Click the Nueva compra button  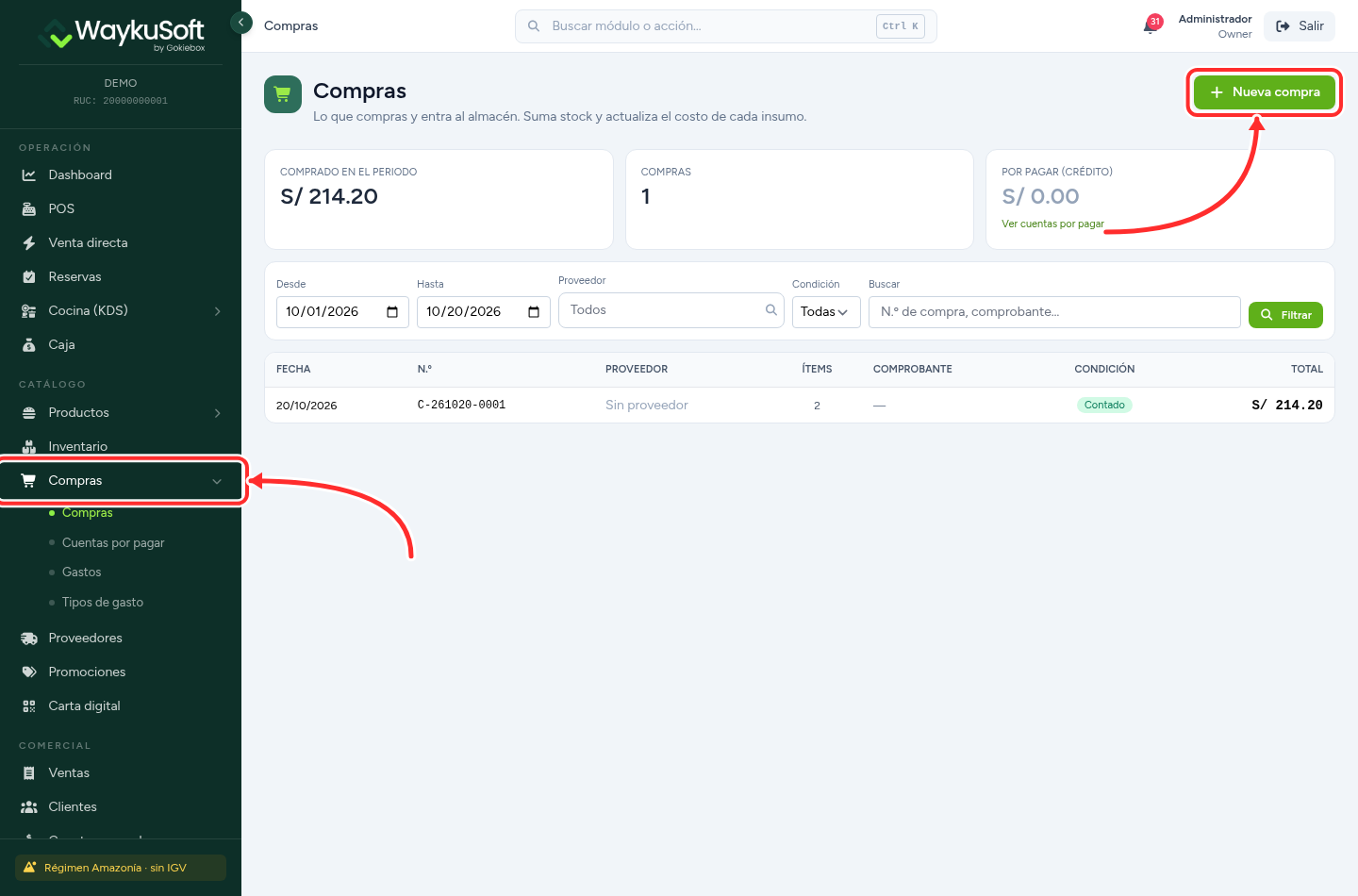coord(1265,92)
